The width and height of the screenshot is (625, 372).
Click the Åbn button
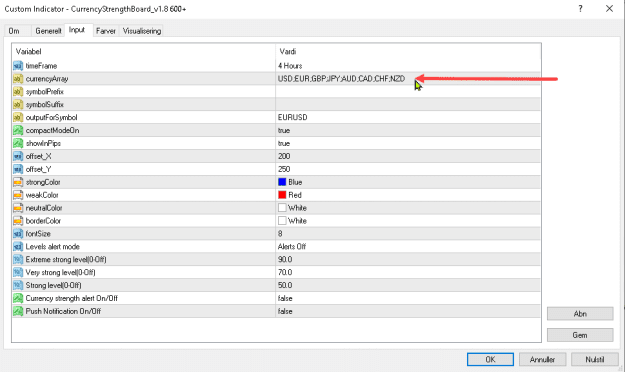point(580,314)
